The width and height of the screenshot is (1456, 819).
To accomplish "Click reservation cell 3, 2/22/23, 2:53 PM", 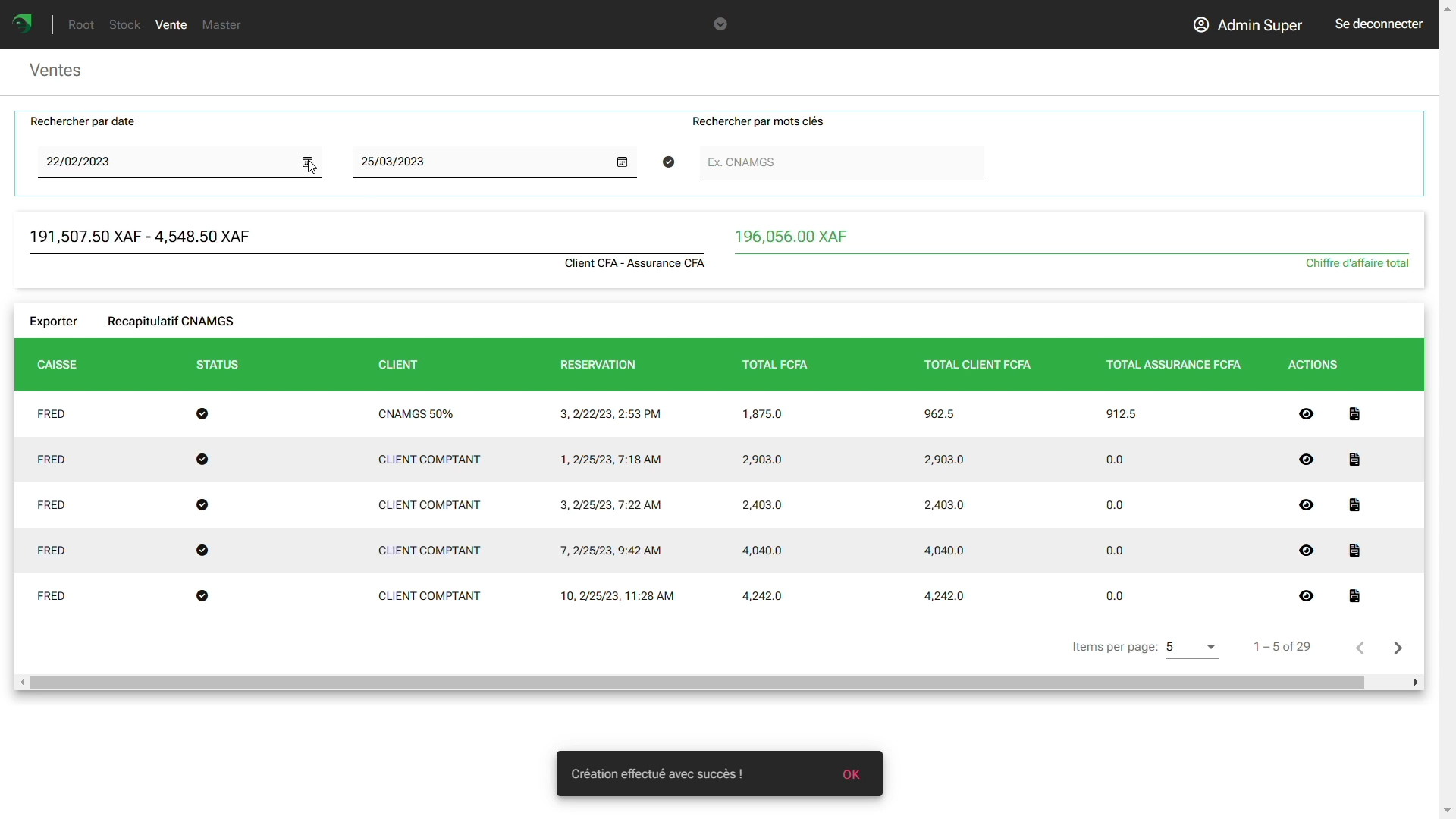I will [610, 414].
